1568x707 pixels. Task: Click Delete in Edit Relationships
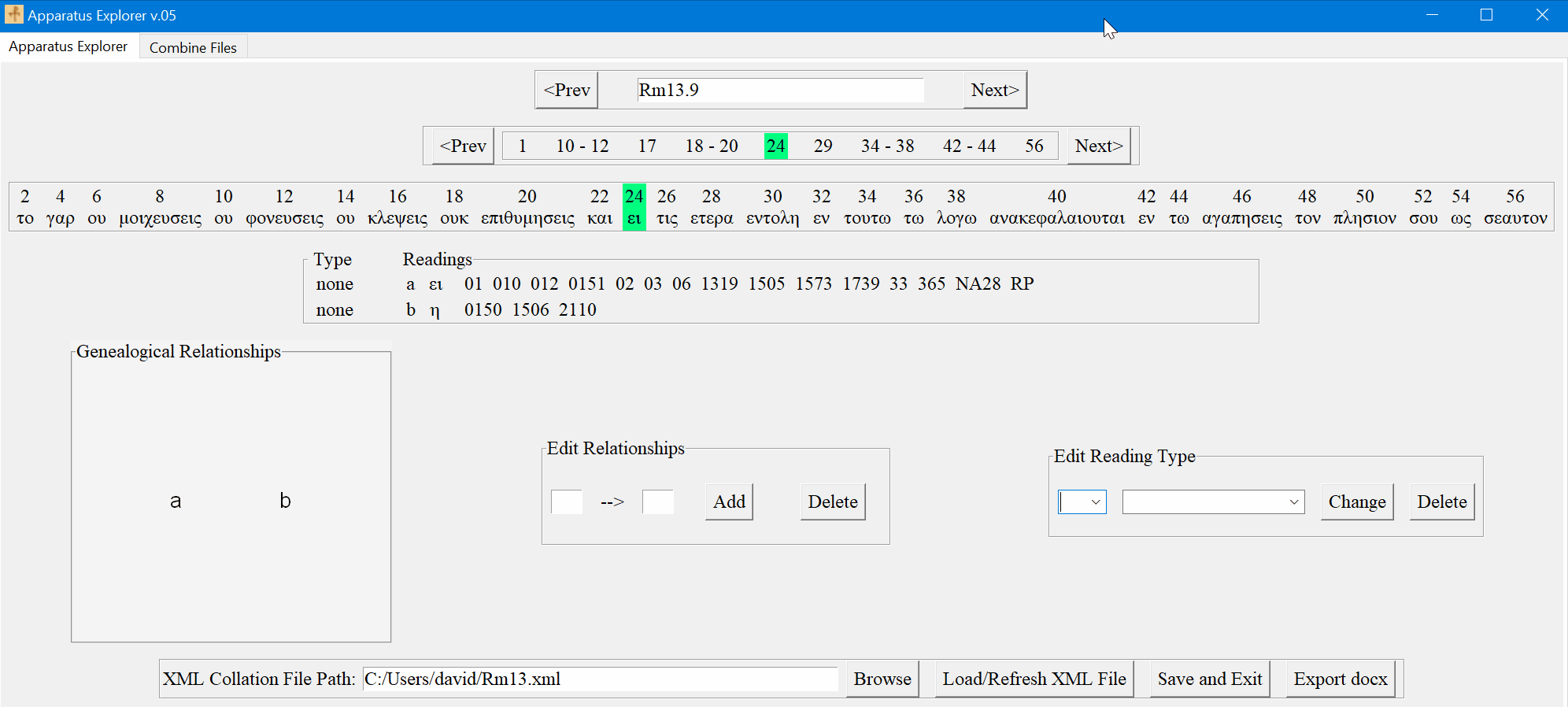tap(833, 502)
